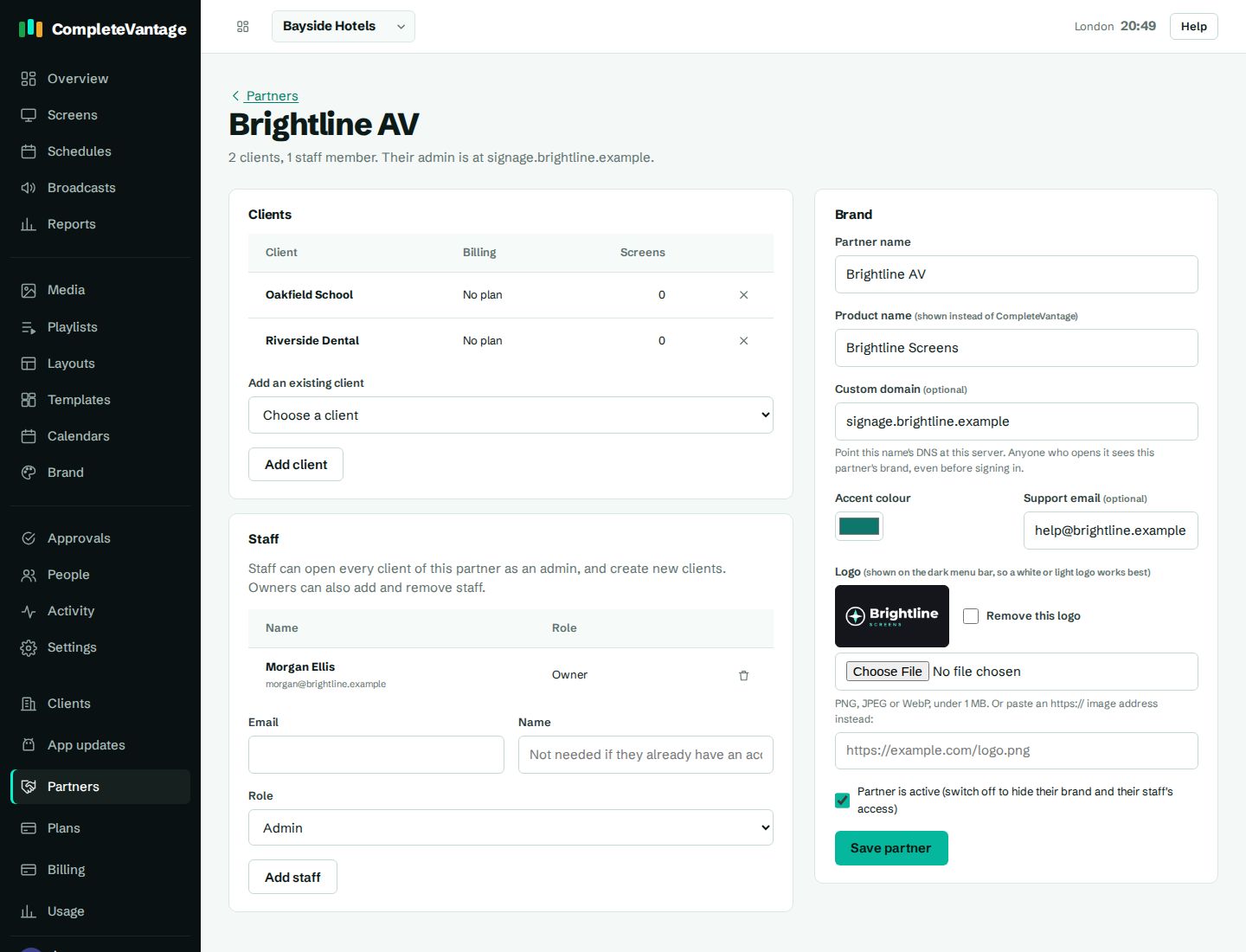Click the Approvals checkmark icon
Screen dimensions: 1246x952
point(29,538)
